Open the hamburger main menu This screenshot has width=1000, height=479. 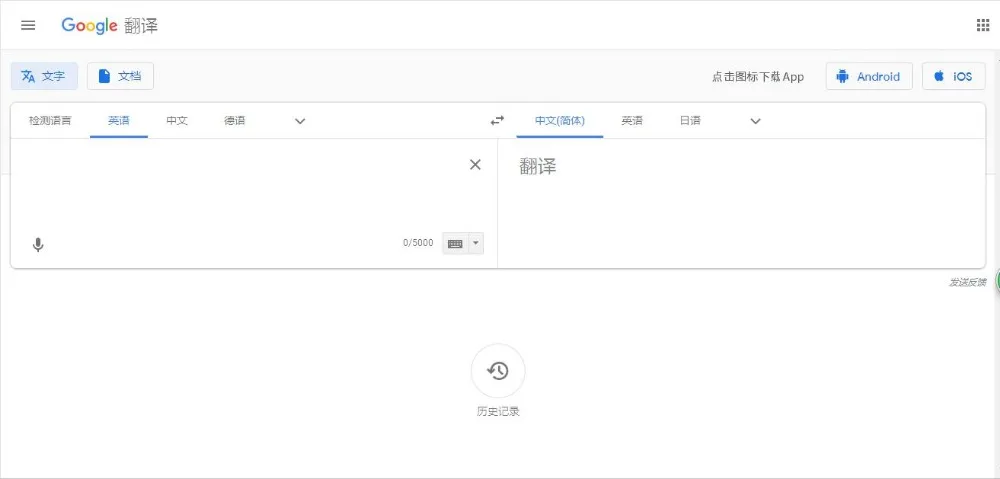(28, 26)
